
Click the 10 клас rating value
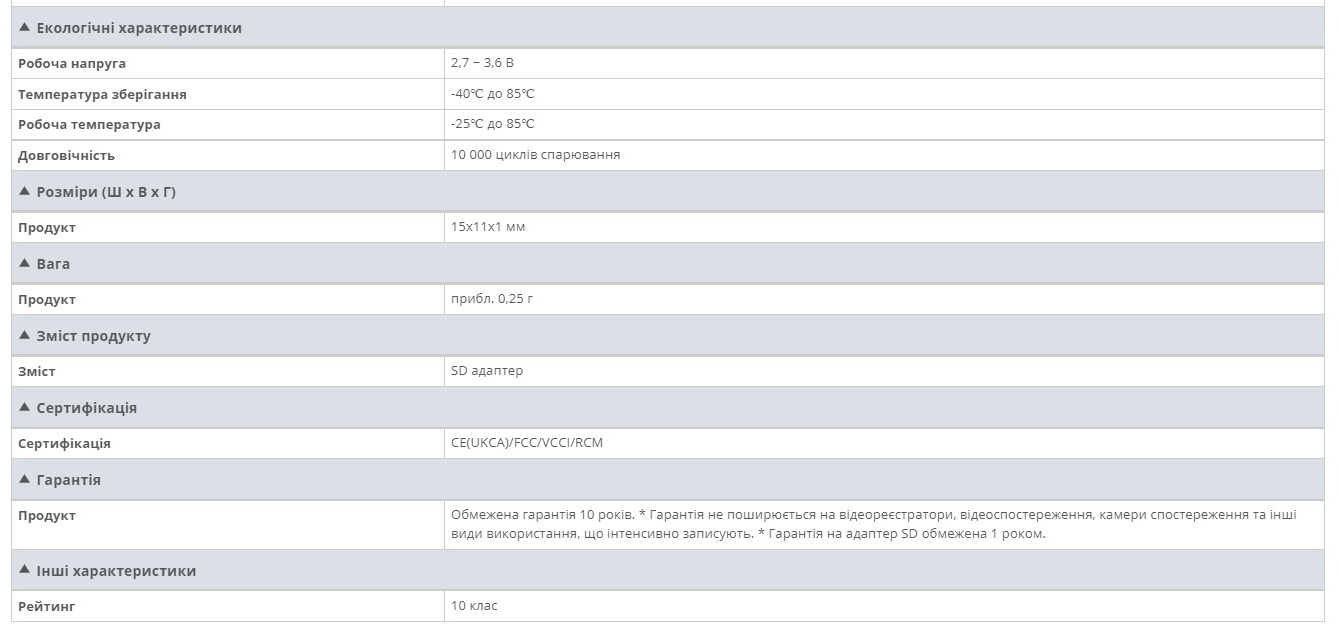[x=474, y=606]
